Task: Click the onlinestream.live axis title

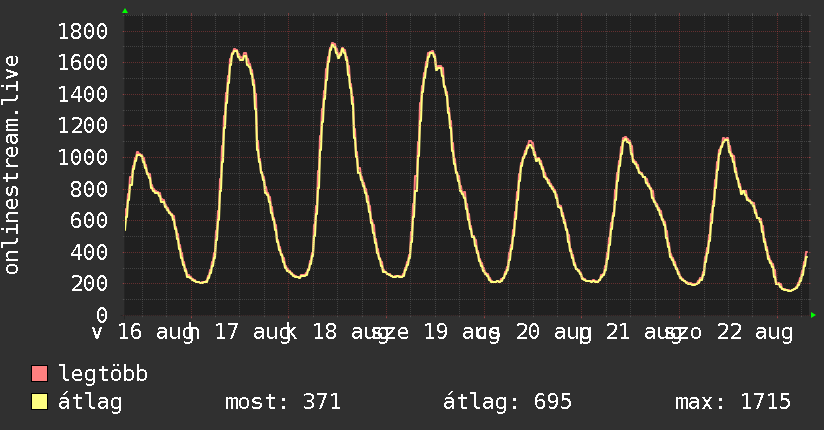Action: tap(11, 165)
